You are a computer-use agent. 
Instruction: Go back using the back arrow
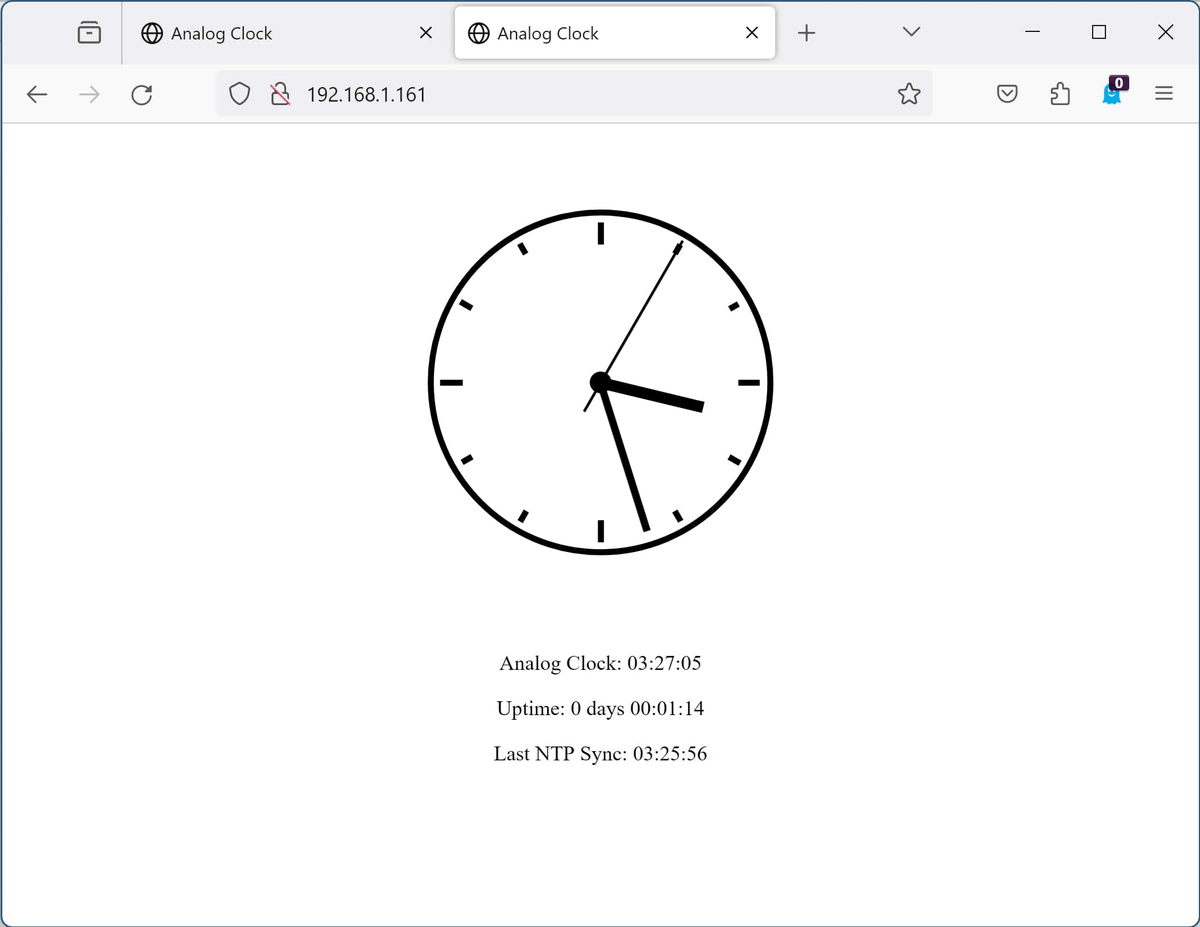click(x=37, y=95)
